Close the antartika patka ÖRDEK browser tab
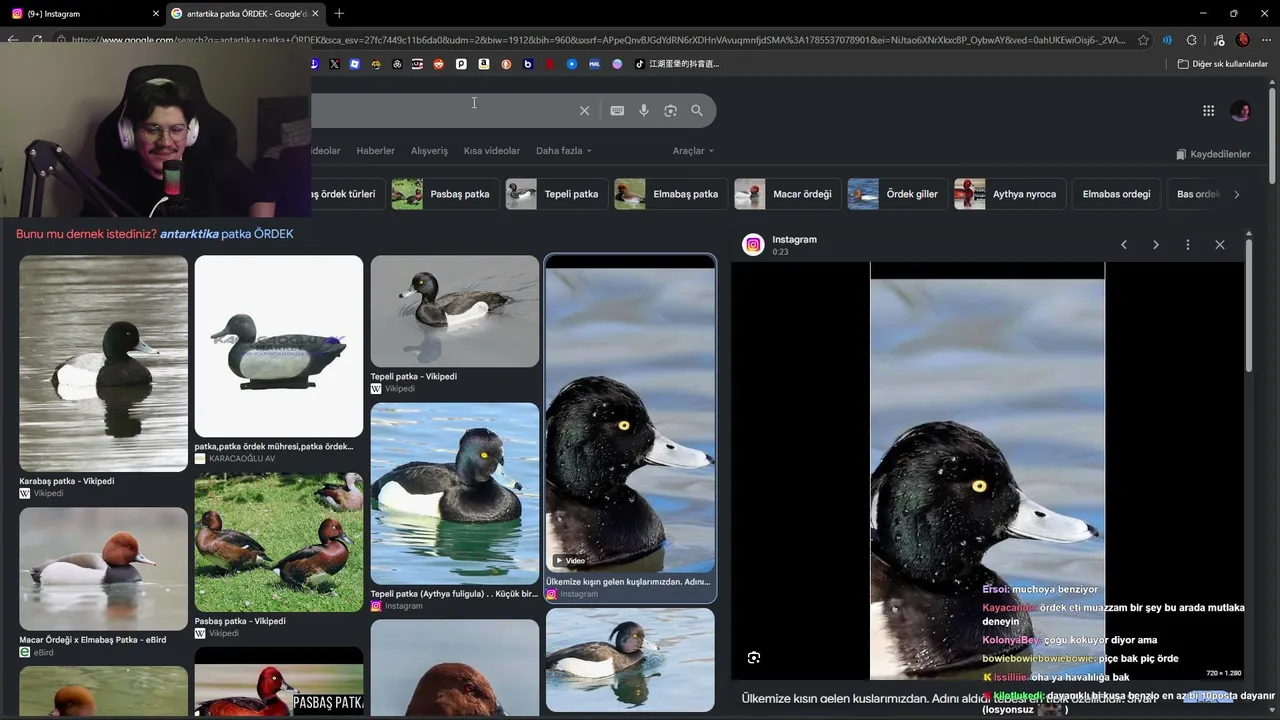The height and width of the screenshot is (720, 1280). [316, 14]
